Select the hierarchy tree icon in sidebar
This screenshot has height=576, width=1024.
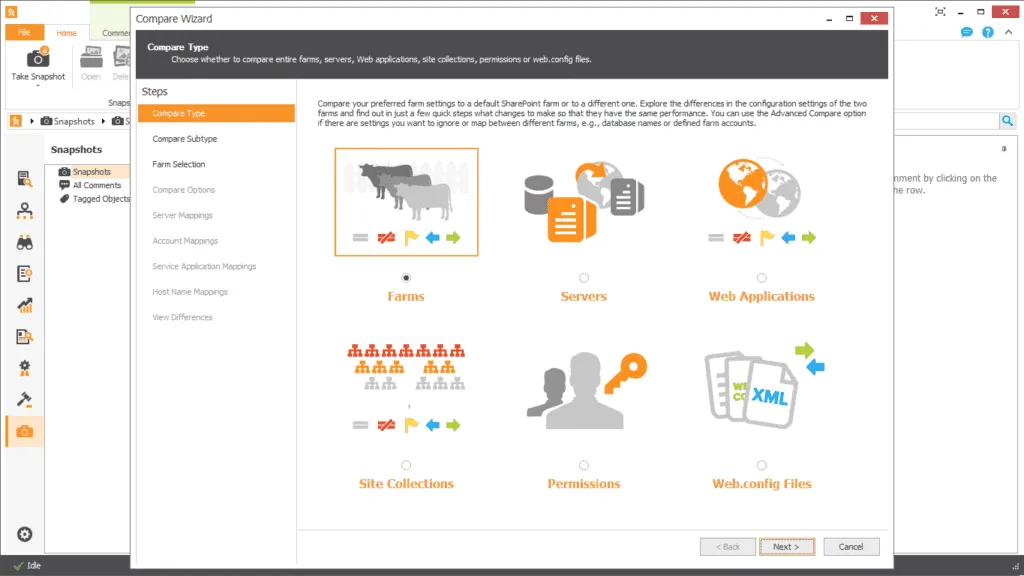point(25,211)
